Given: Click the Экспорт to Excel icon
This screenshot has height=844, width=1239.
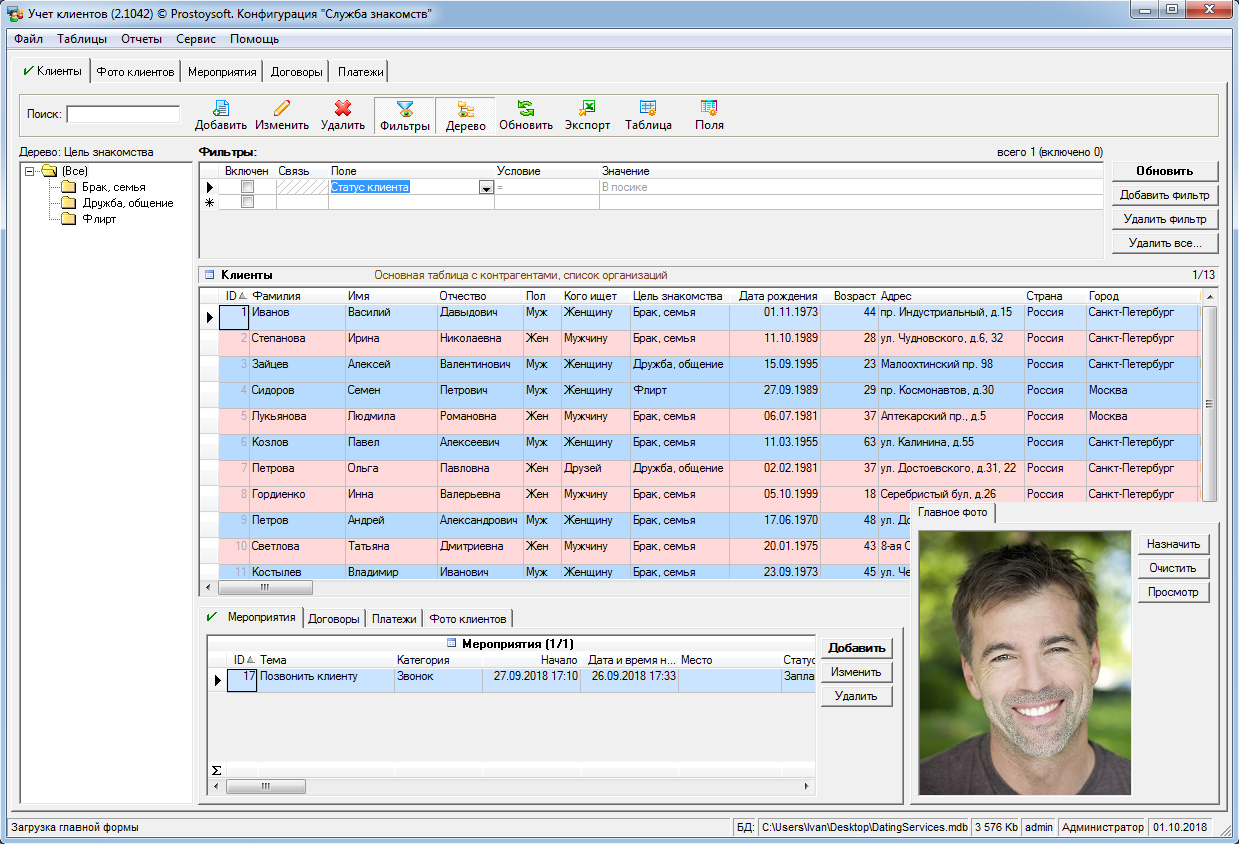Looking at the screenshot, I should 587,109.
